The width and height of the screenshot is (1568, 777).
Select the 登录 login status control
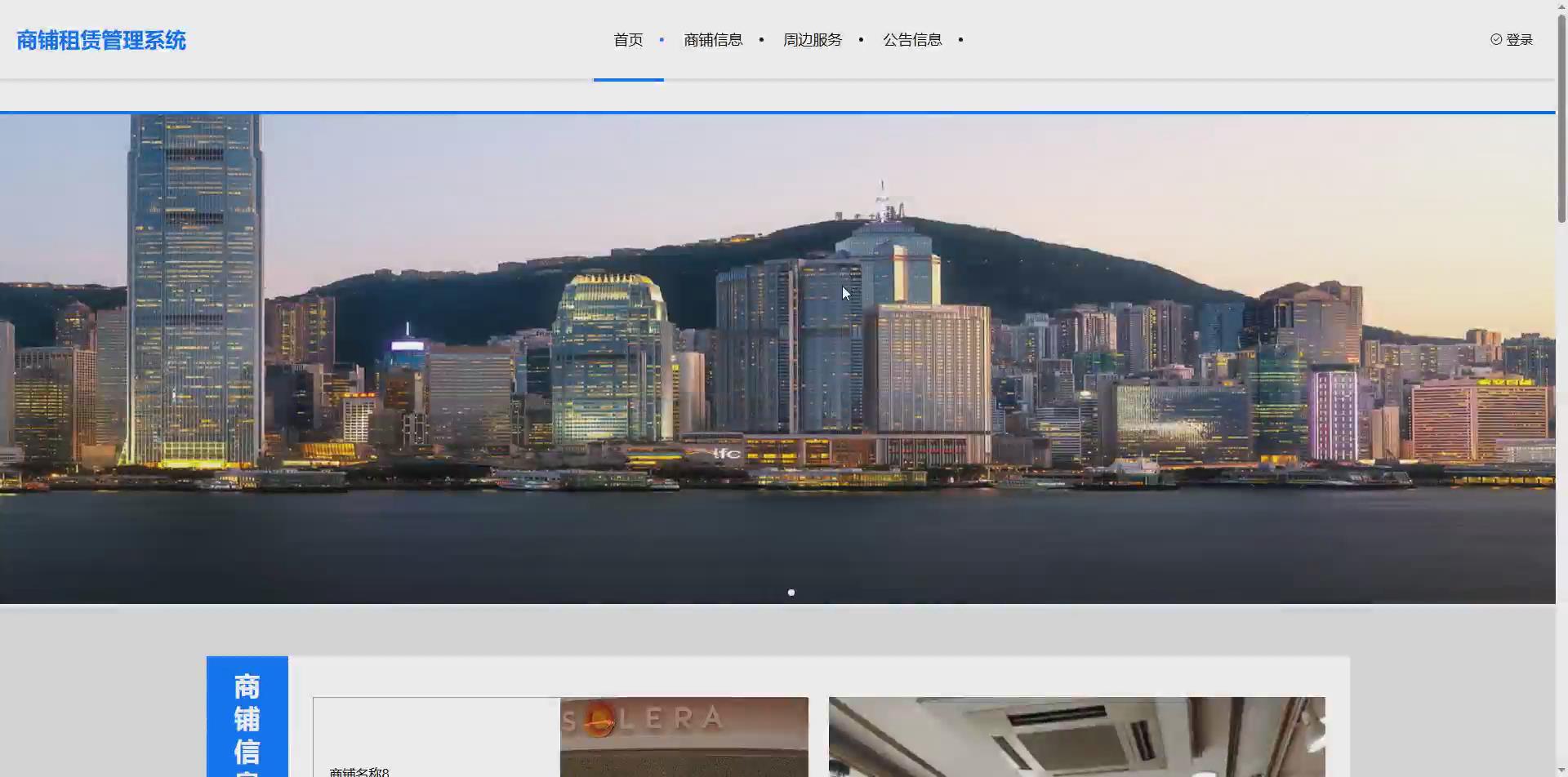(x=1512, y=38)
